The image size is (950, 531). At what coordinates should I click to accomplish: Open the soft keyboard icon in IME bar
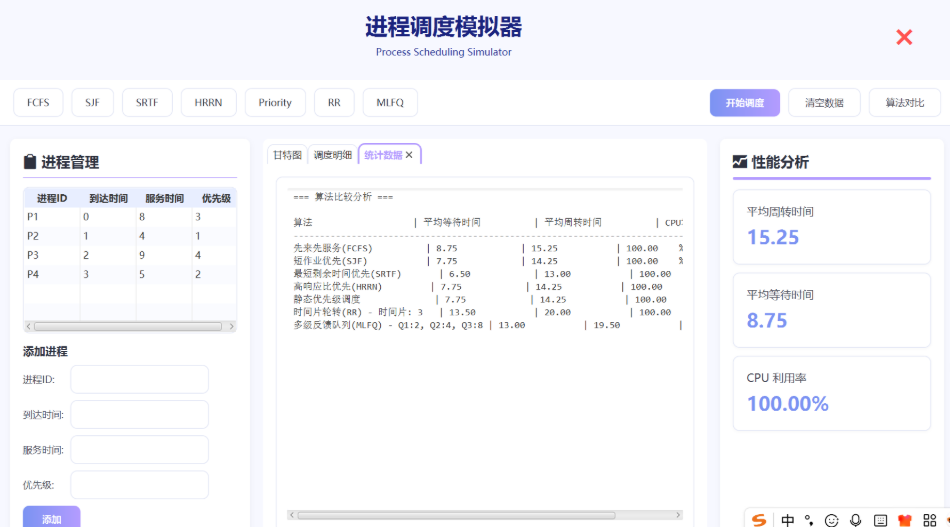[x=880, y=520]
